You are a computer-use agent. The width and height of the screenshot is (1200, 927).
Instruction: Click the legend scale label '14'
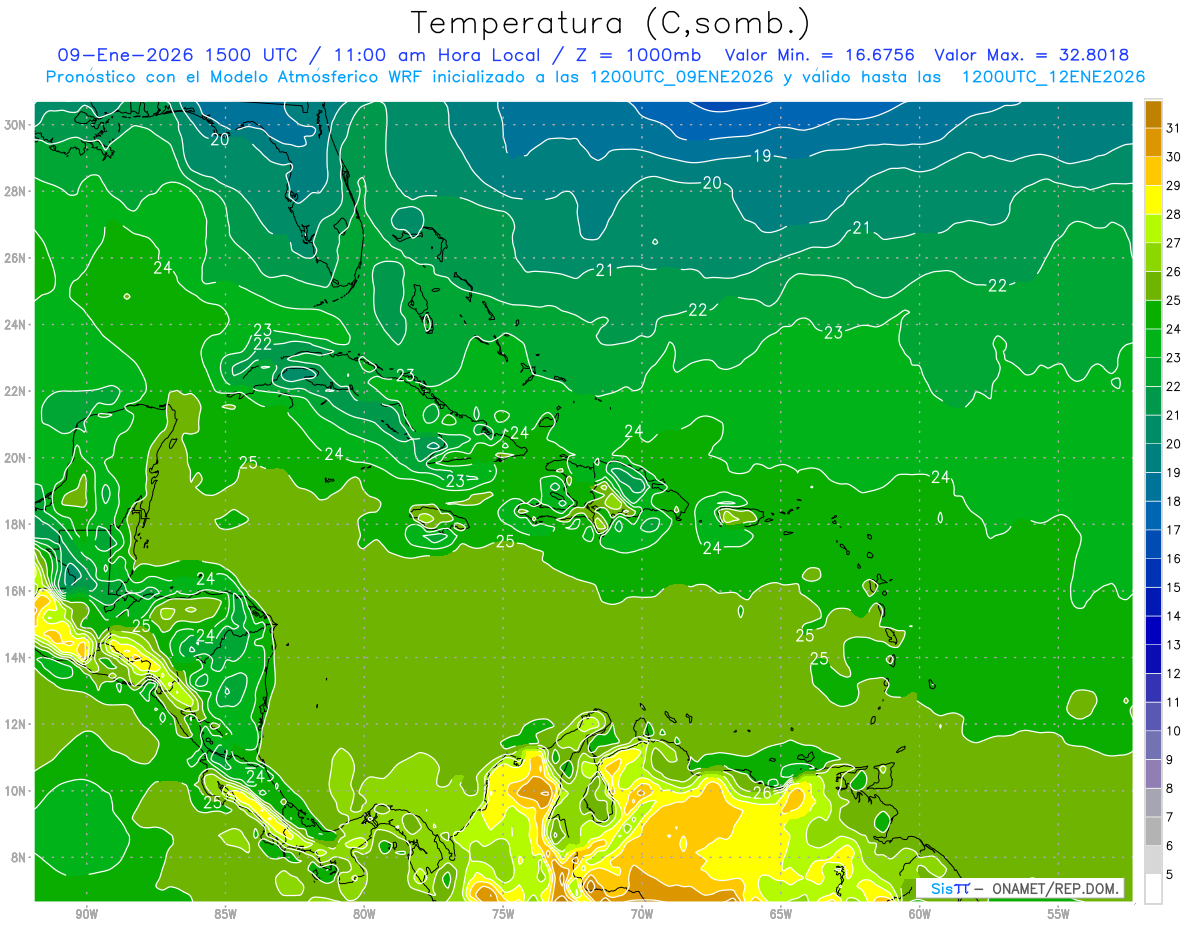pyautogui.click(x=1174, y=617)
